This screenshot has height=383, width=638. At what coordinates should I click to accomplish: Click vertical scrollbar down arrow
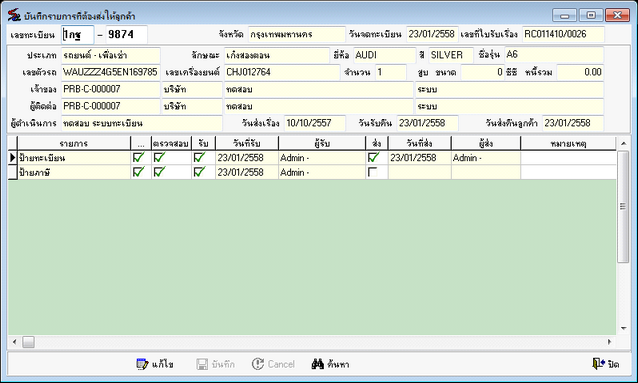point(623,328)
